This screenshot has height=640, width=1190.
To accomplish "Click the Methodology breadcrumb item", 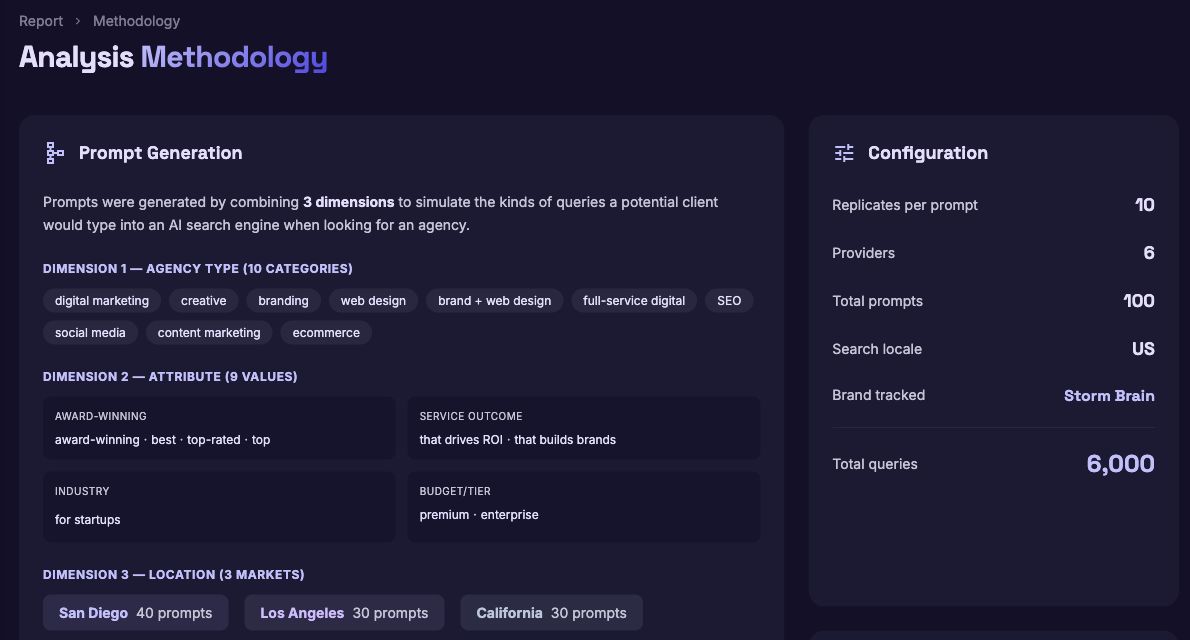I will [137, 21].
